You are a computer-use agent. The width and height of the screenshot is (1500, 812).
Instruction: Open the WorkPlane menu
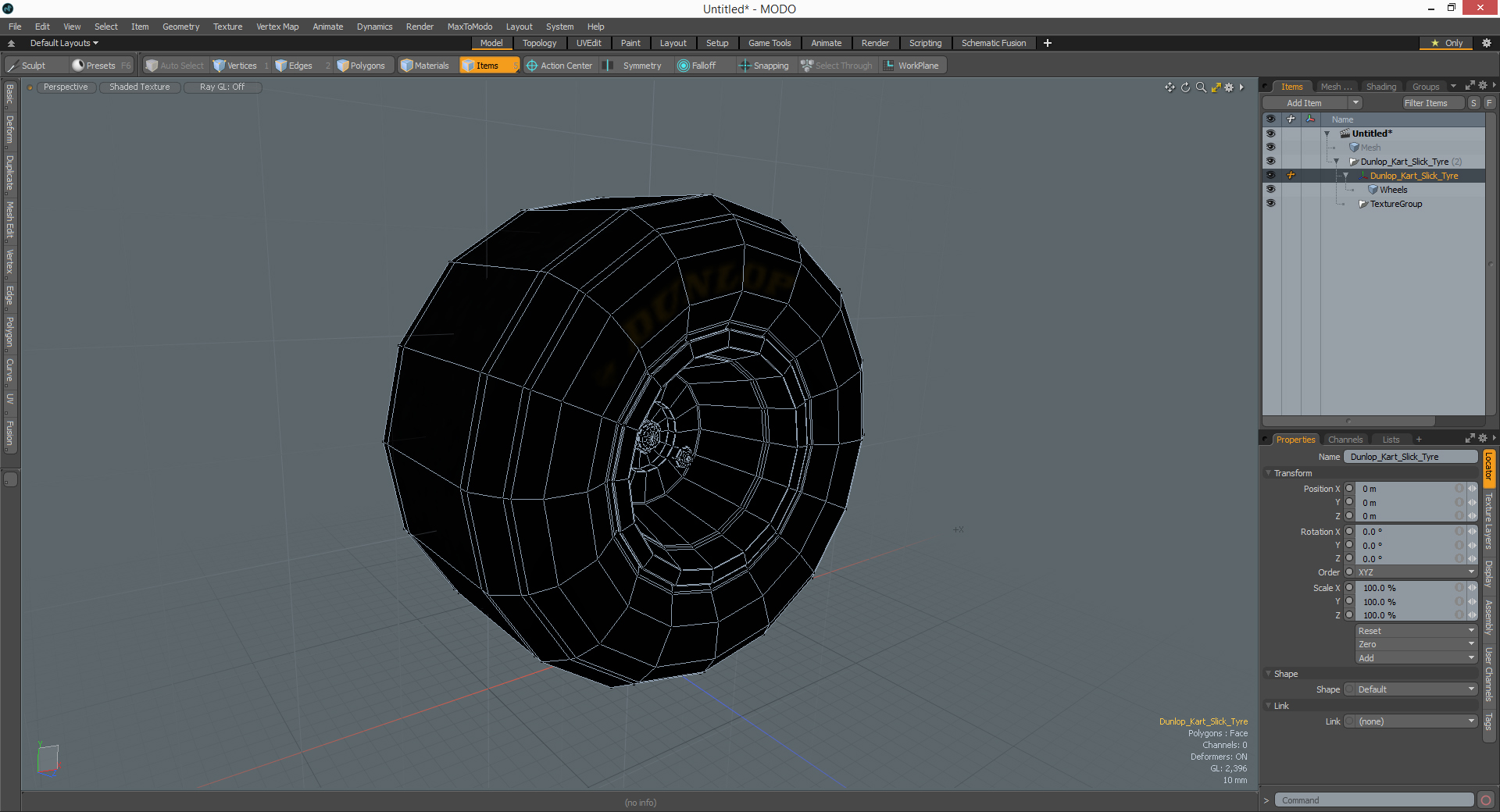coord(912,66)
